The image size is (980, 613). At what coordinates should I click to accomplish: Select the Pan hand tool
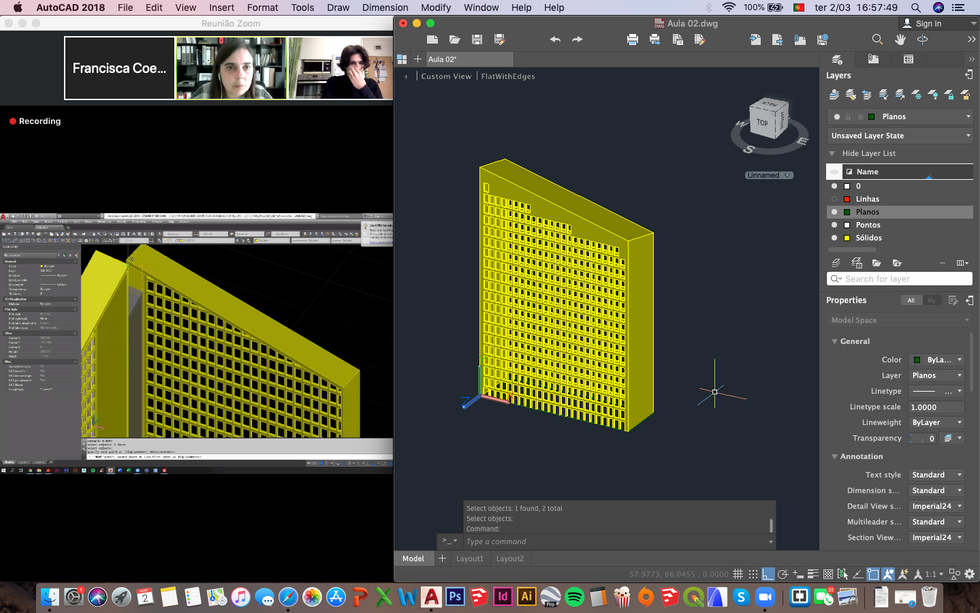coord(900,39)
